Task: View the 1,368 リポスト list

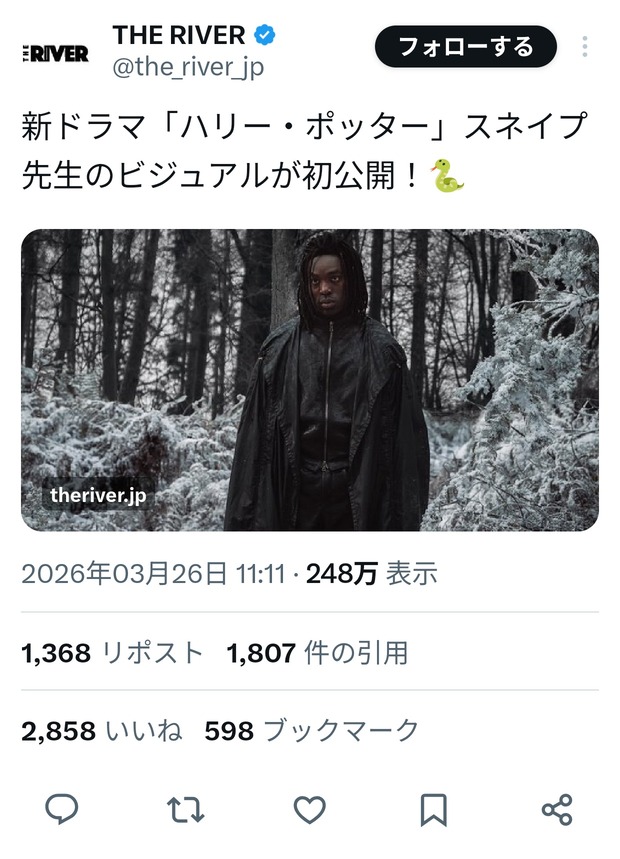Action: pos(112,653)
